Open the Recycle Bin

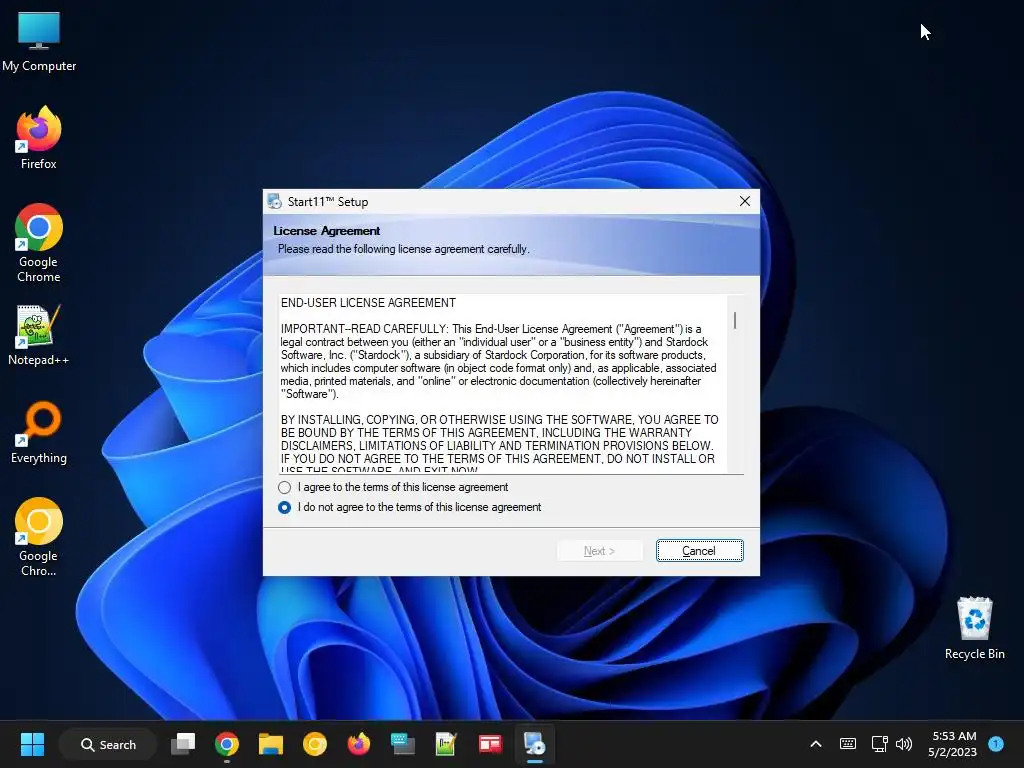pyautogui.click(x=974, y=628)
